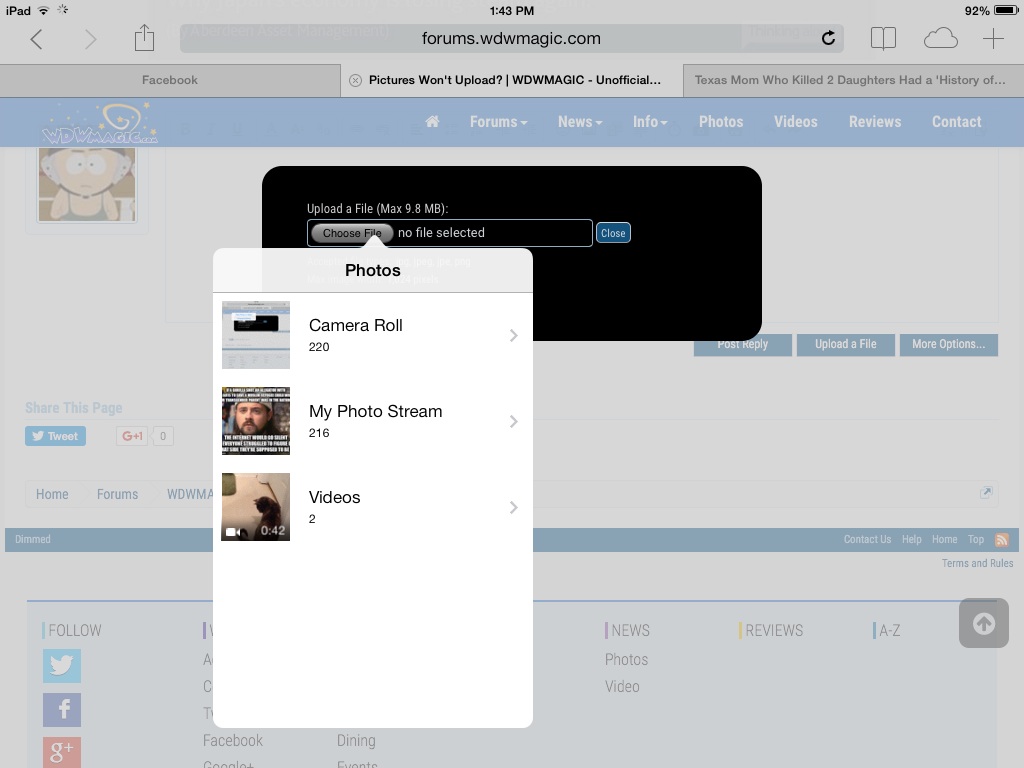This screenshot has width=1024, height=768.
Task: Add a new tab with plus icon
Action: coord(993,39)
